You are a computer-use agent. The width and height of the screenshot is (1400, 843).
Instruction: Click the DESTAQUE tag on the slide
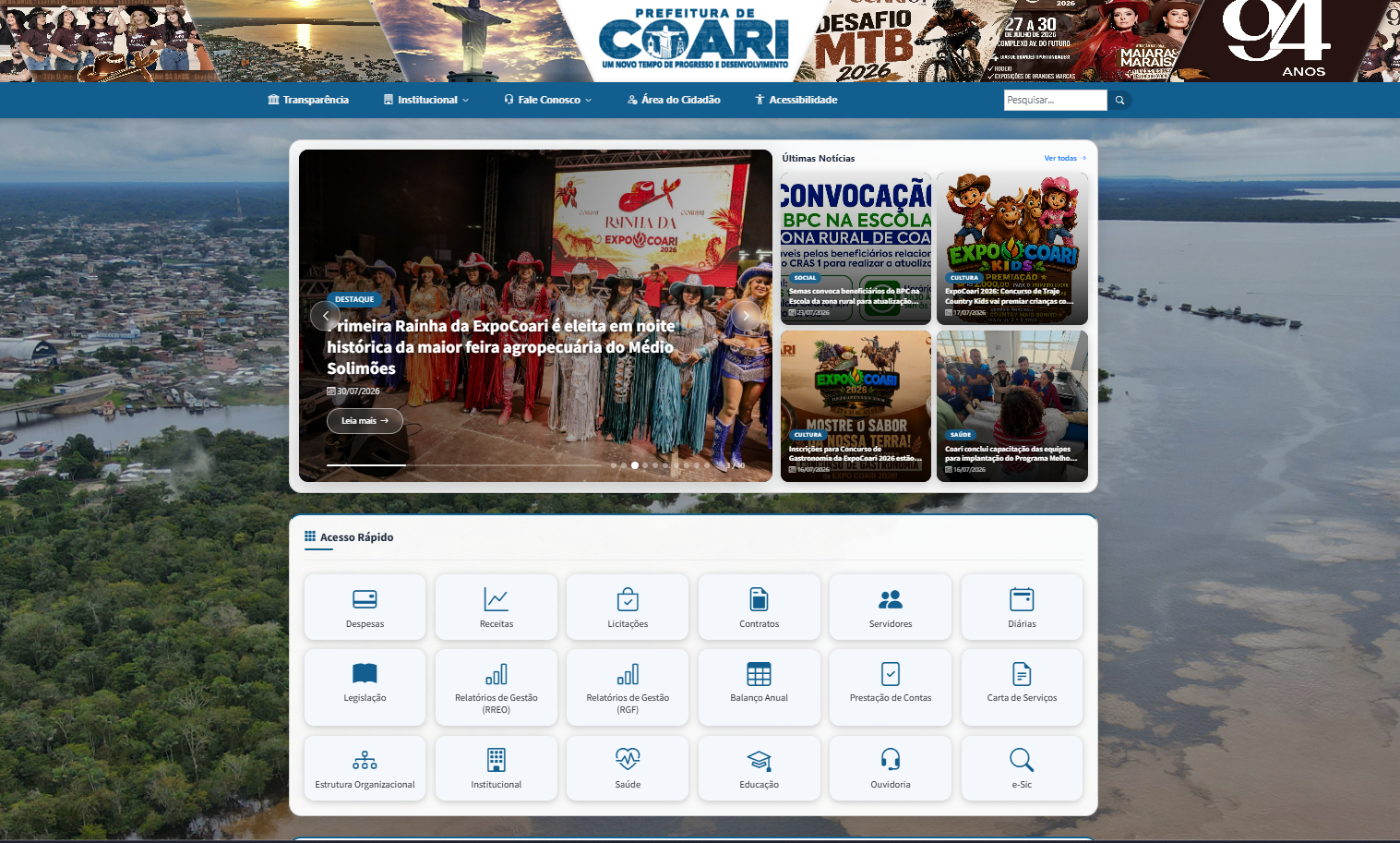click(354, 299)
